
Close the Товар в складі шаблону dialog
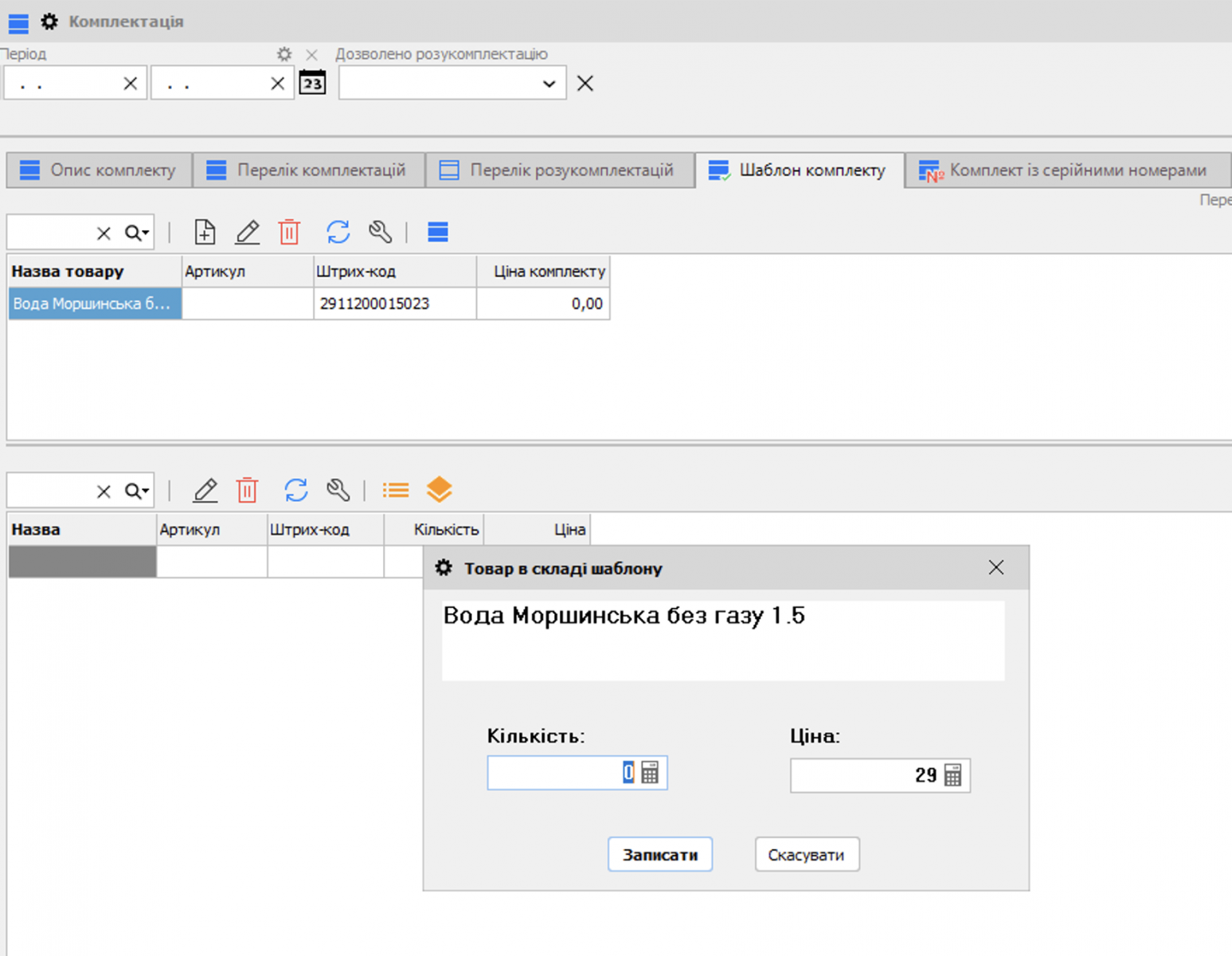pyautogui.click(x=995, y=567)
